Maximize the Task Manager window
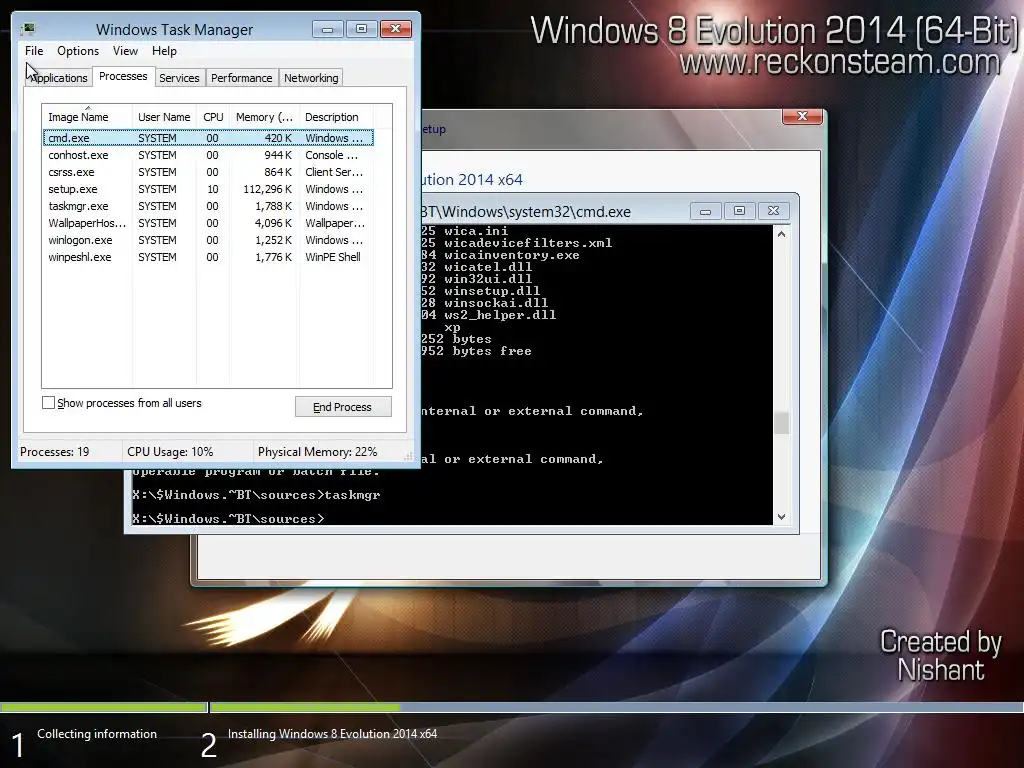 (361, 29)
